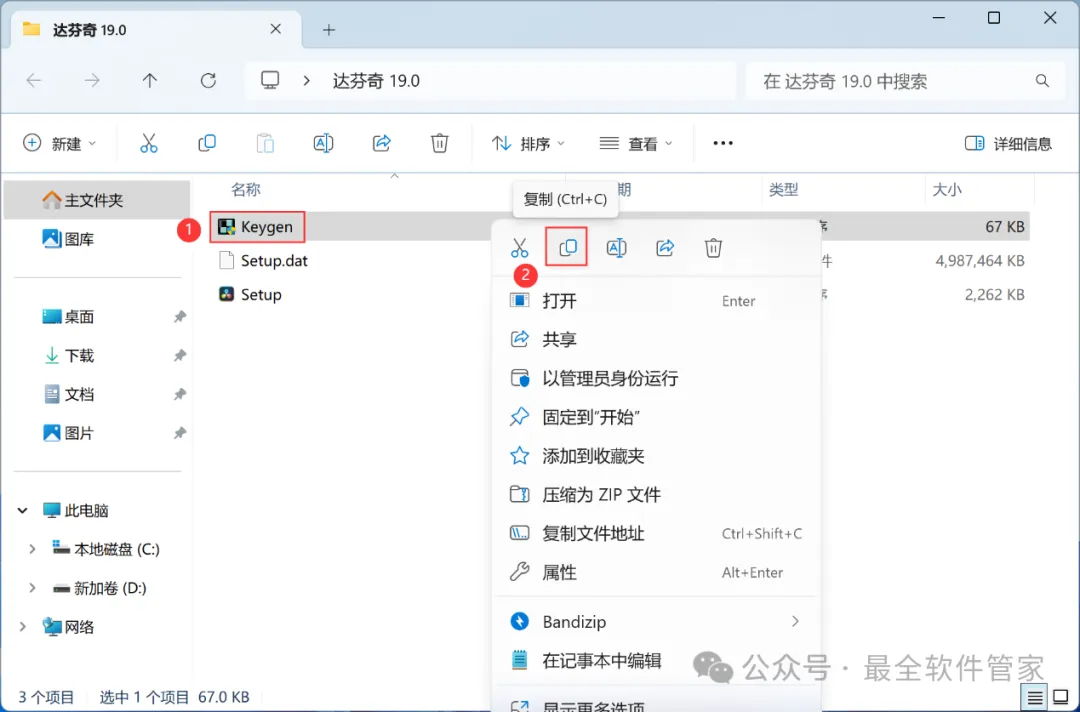The width and height of the screenshot is (1080, 712).
Task: Click the This PC monitor icon in the address bar
Action: (x=270, y=81)
